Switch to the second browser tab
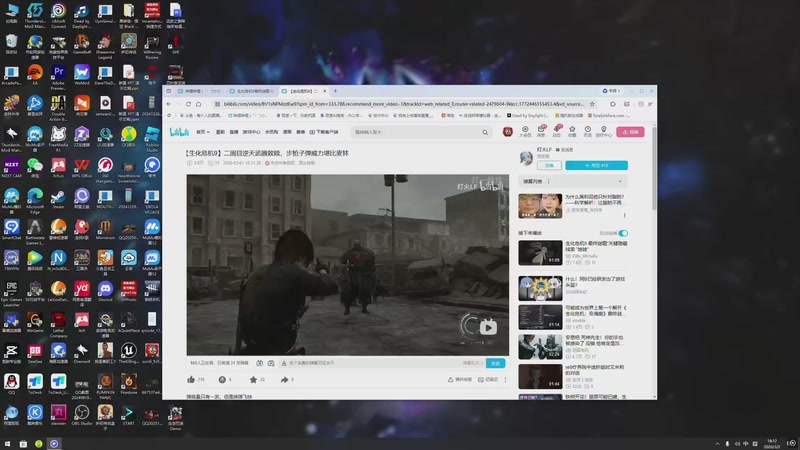Screen dimensions: 800x450 [252, 91]
